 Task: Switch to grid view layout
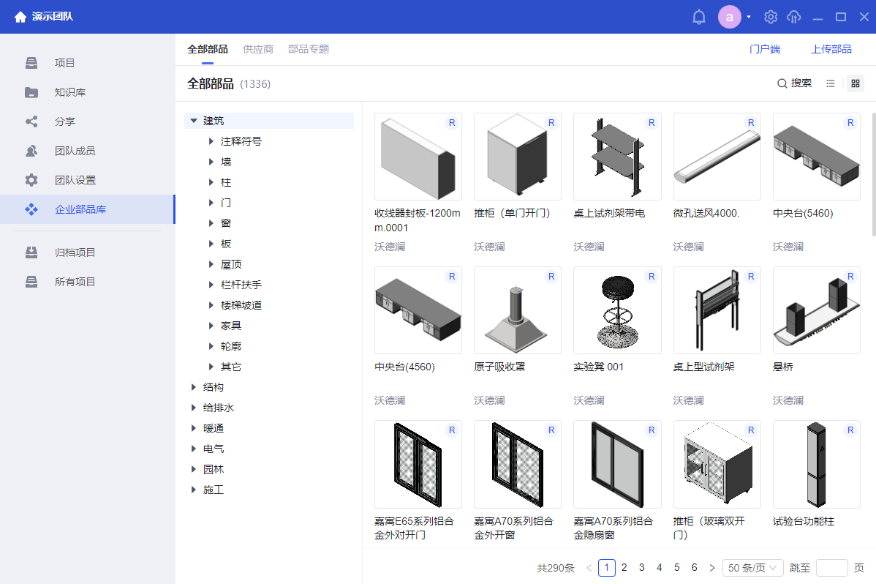tap(855, 83)
